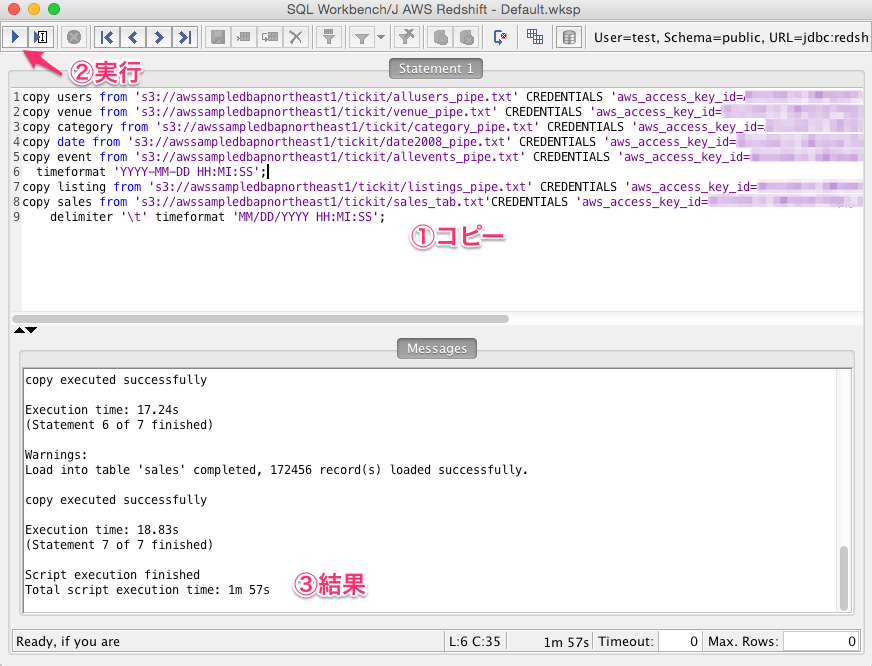Click the L:6 C:35 cursor position indicator

click(474, 642)
